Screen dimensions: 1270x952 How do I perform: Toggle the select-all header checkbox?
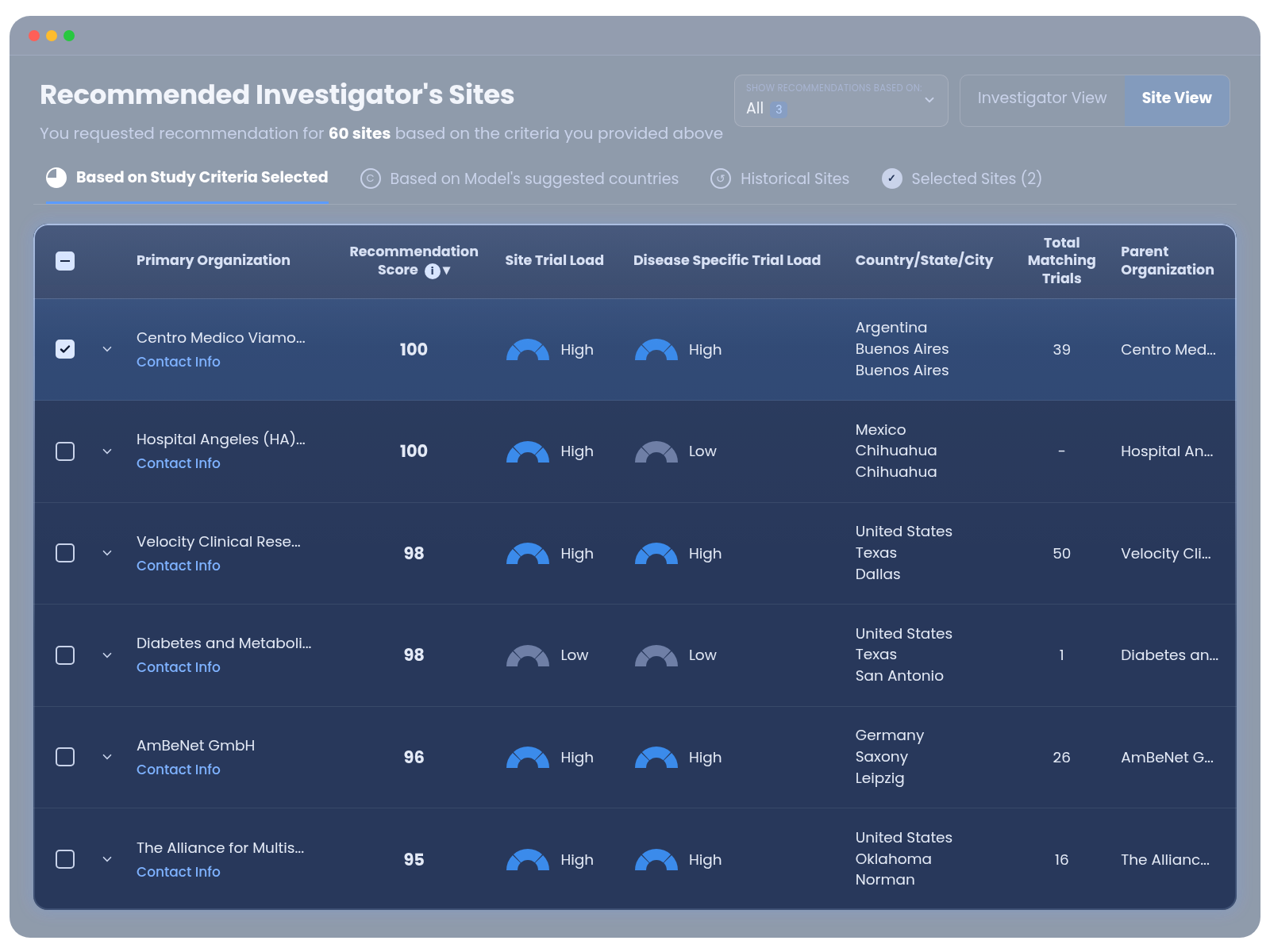tap(65, 261)
